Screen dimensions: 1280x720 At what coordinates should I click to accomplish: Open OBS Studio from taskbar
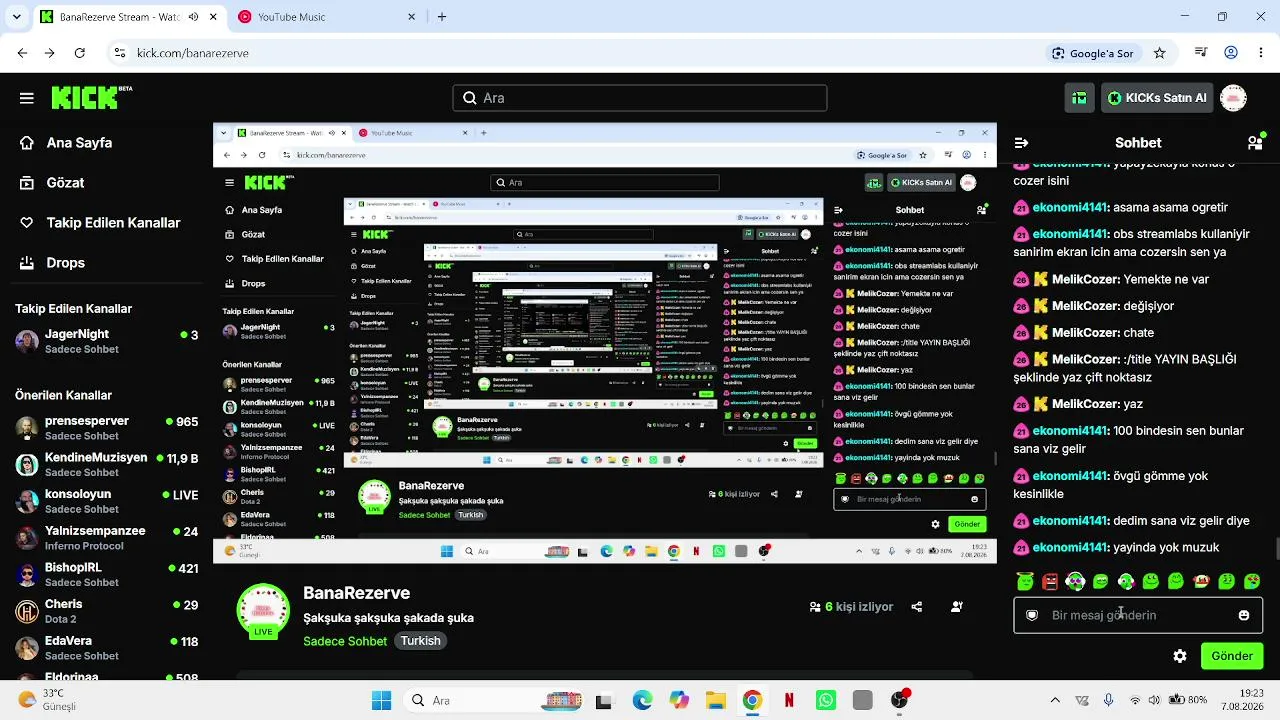tap(900, 700)
